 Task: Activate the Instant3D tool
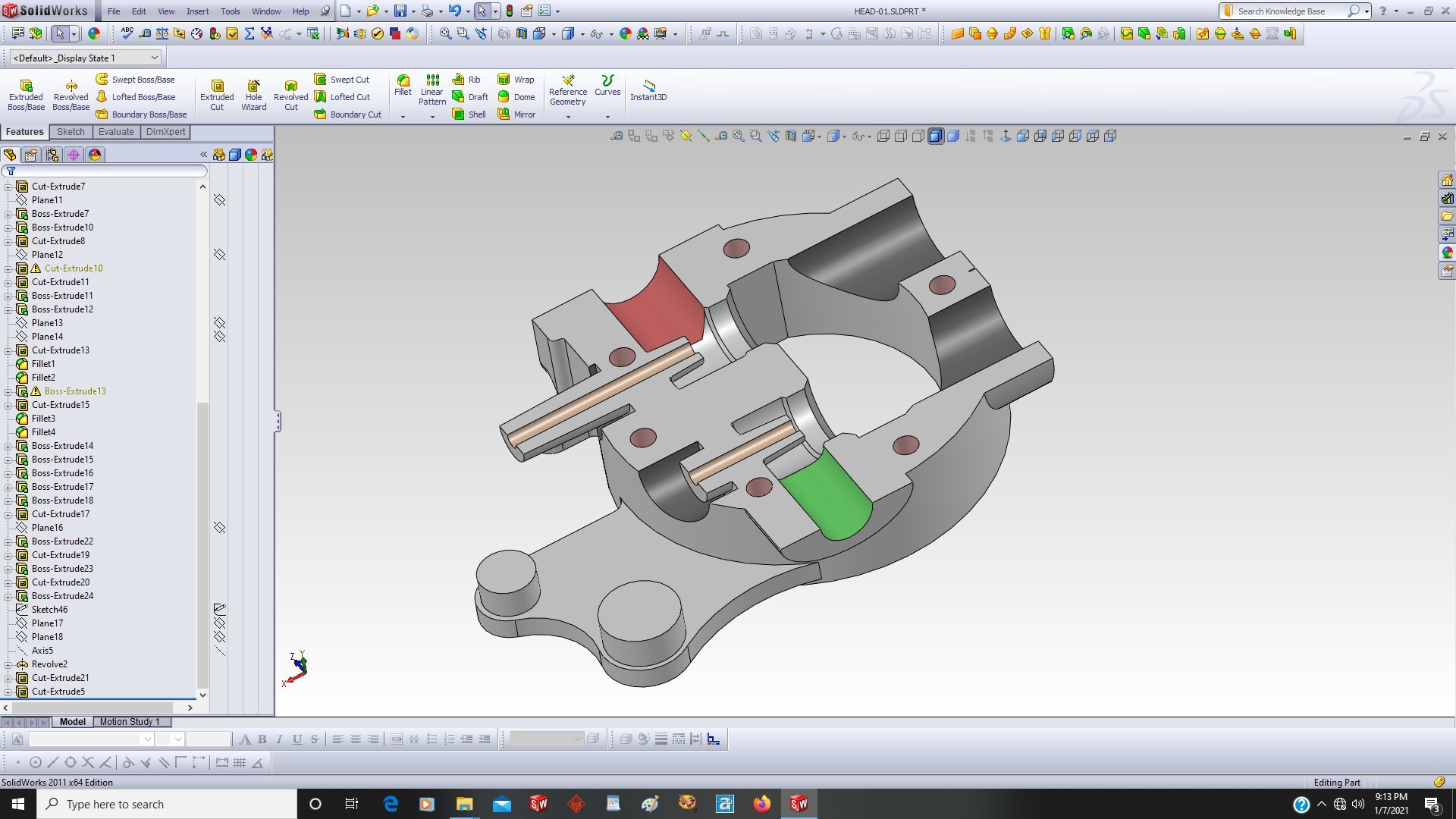click(x=648, y=89)
